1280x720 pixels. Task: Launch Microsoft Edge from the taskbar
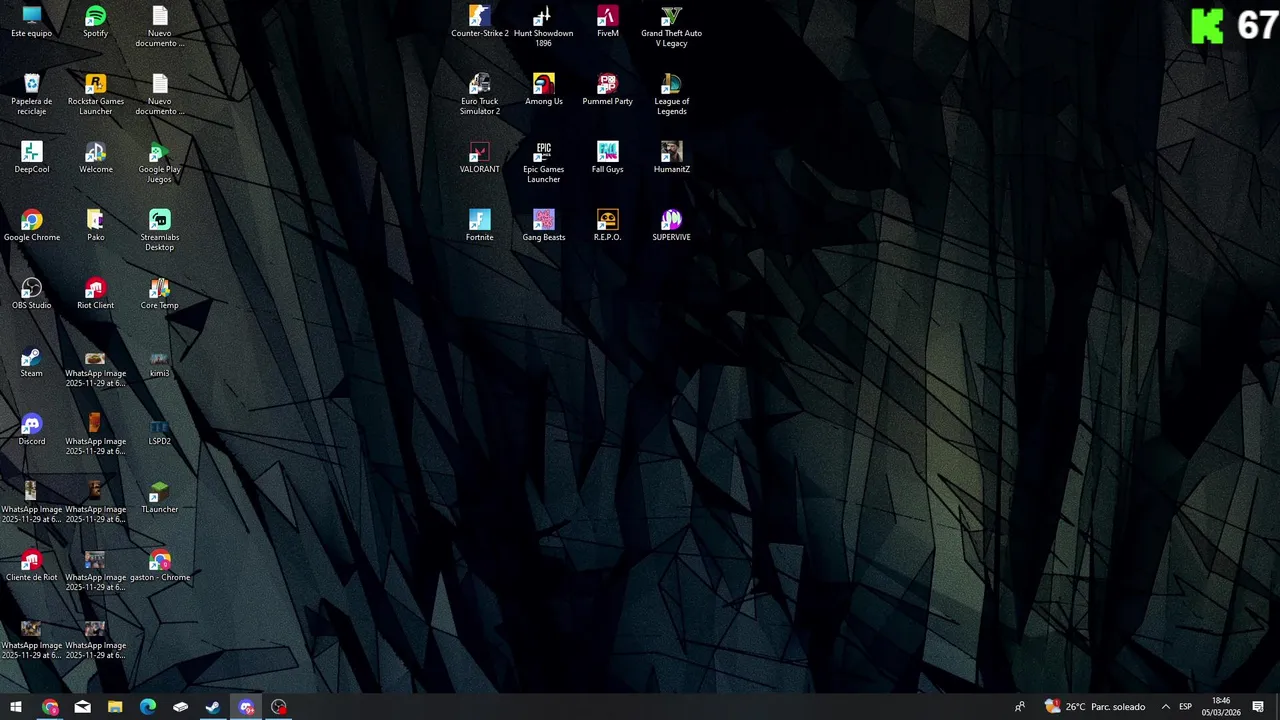click(148, 707)
